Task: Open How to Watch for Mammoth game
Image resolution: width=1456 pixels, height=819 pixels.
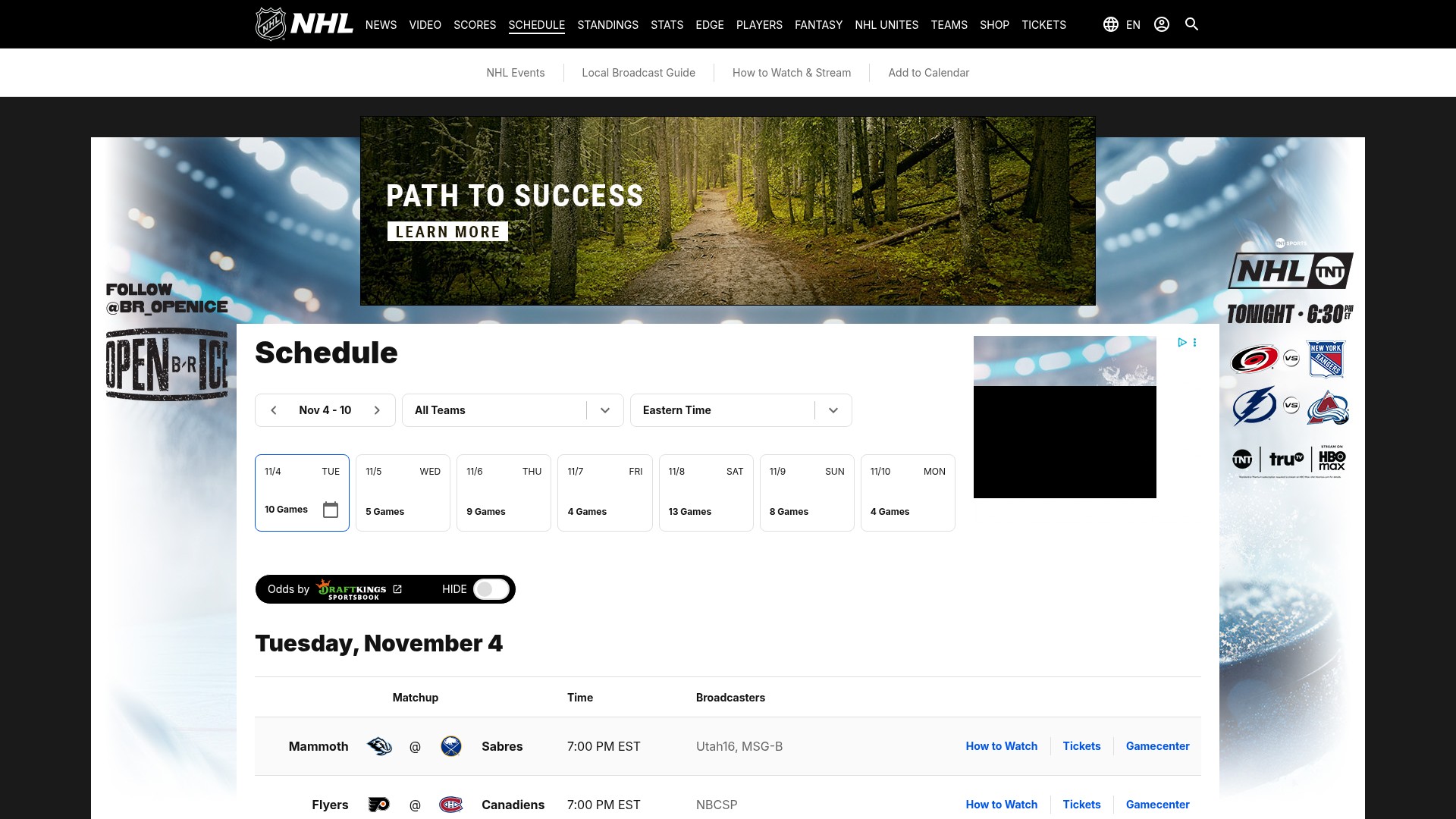Action: 1001,746
